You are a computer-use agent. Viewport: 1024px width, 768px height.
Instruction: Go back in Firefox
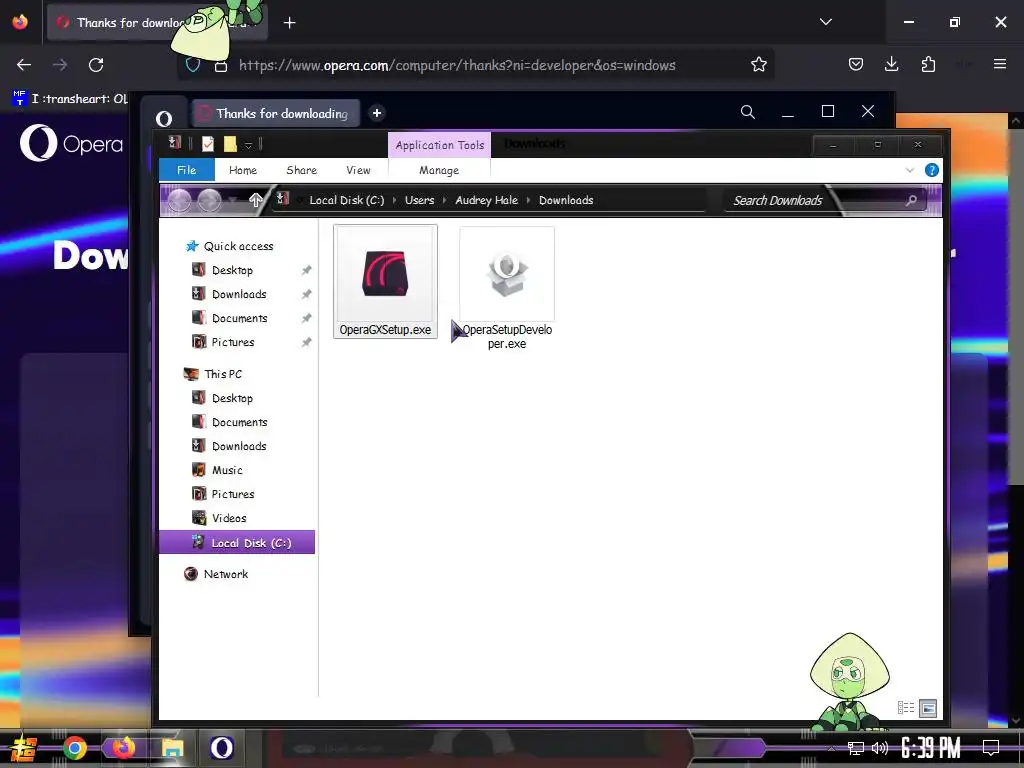[x=24, y=65]
